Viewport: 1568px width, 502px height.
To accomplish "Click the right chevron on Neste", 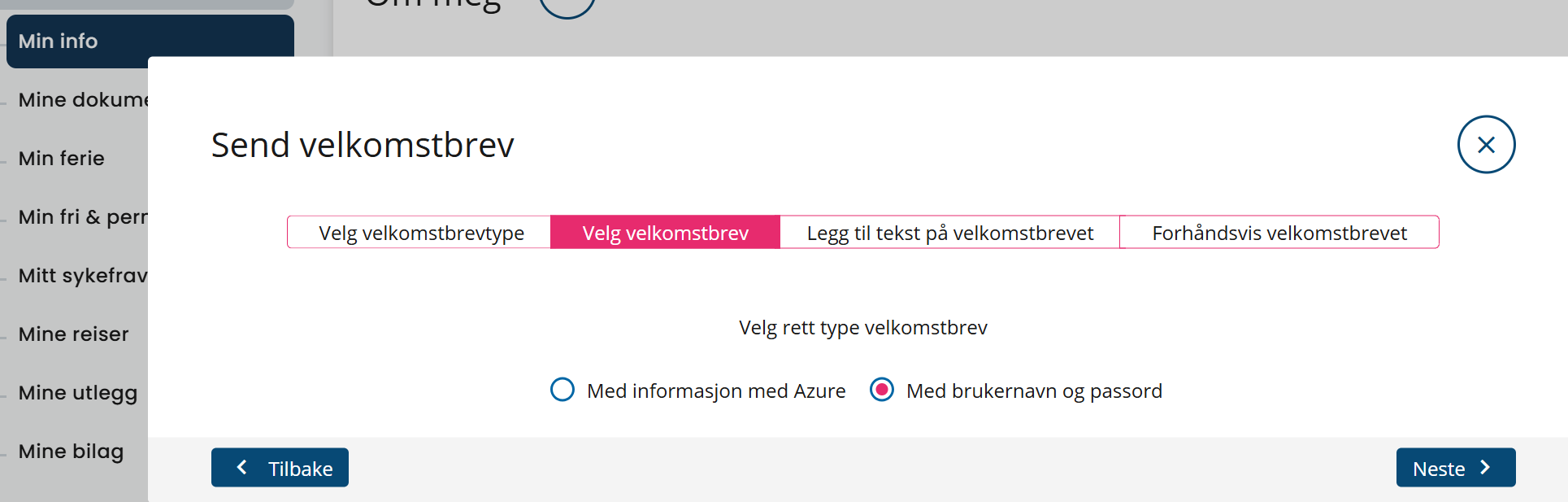I will 1485,467.
